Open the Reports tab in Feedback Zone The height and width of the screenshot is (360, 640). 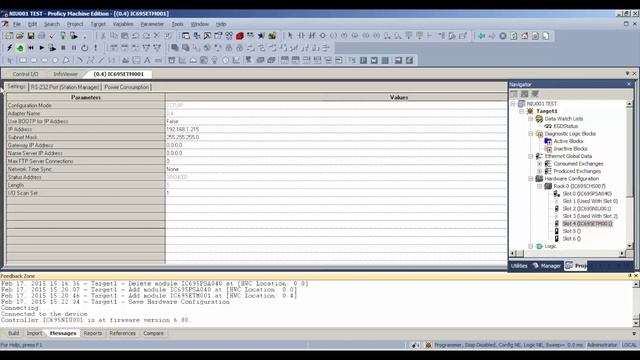(93, 333)
